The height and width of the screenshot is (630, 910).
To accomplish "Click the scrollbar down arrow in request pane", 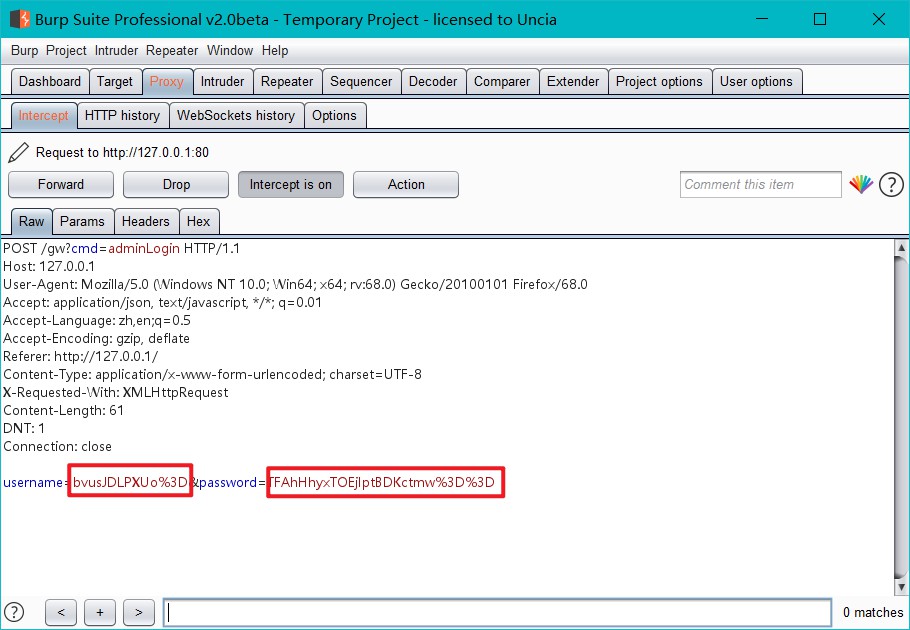I will [901, 587].
